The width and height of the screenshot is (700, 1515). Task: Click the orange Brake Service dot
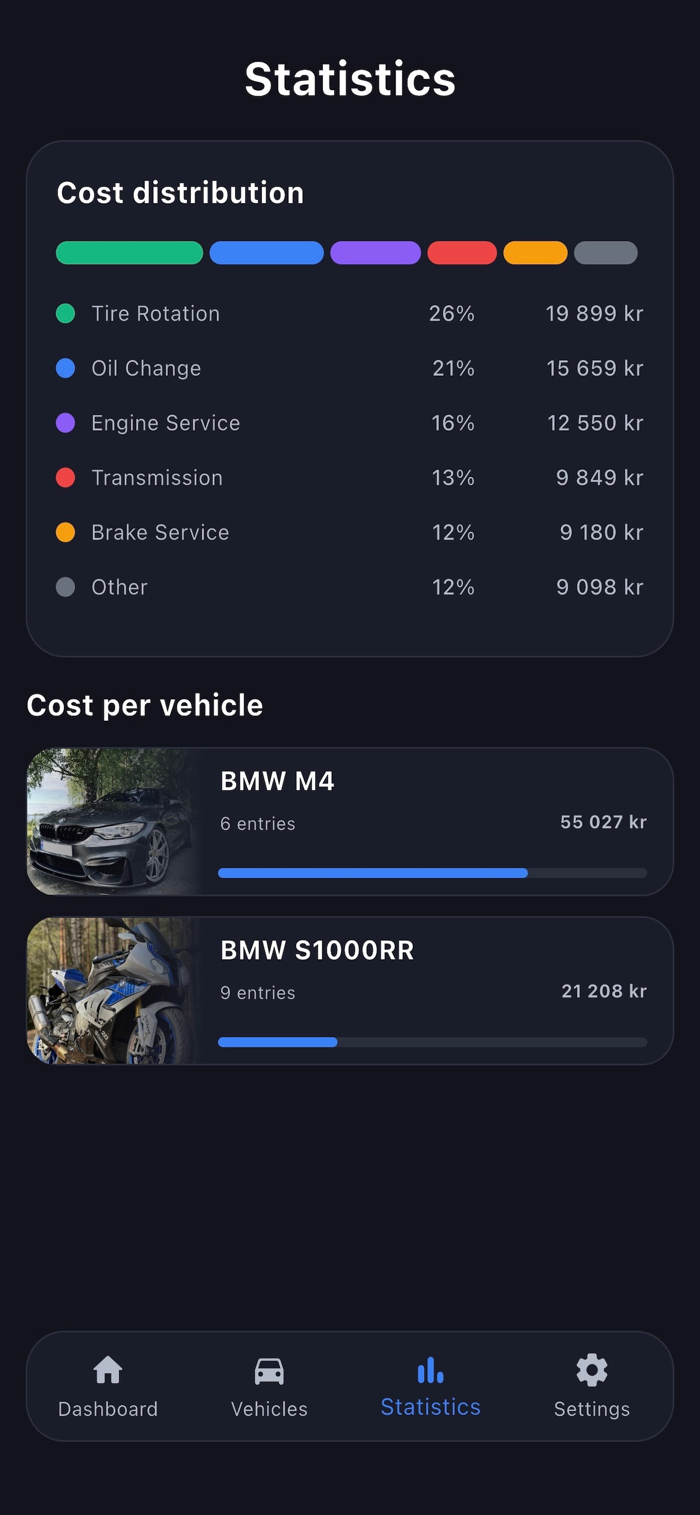pos(66,532)
